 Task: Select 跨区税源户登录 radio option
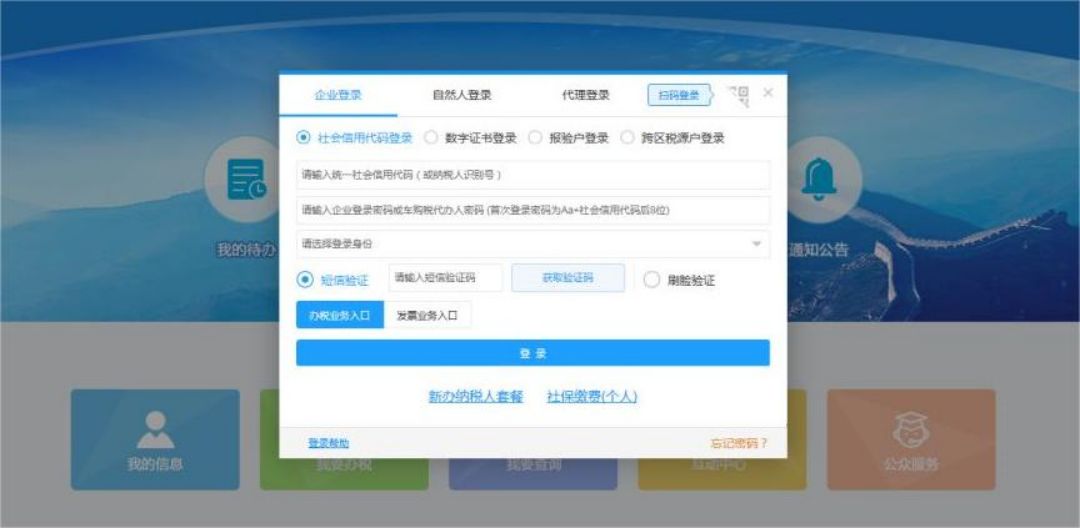pyautogui.click(x=627, y=138)
